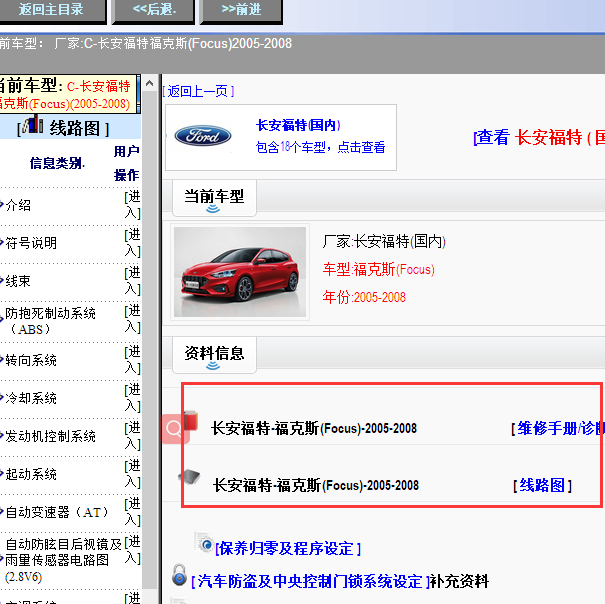Enter the 发动机控制系统 category
Viewport: 605px width, 604px height.
[132, 436]
